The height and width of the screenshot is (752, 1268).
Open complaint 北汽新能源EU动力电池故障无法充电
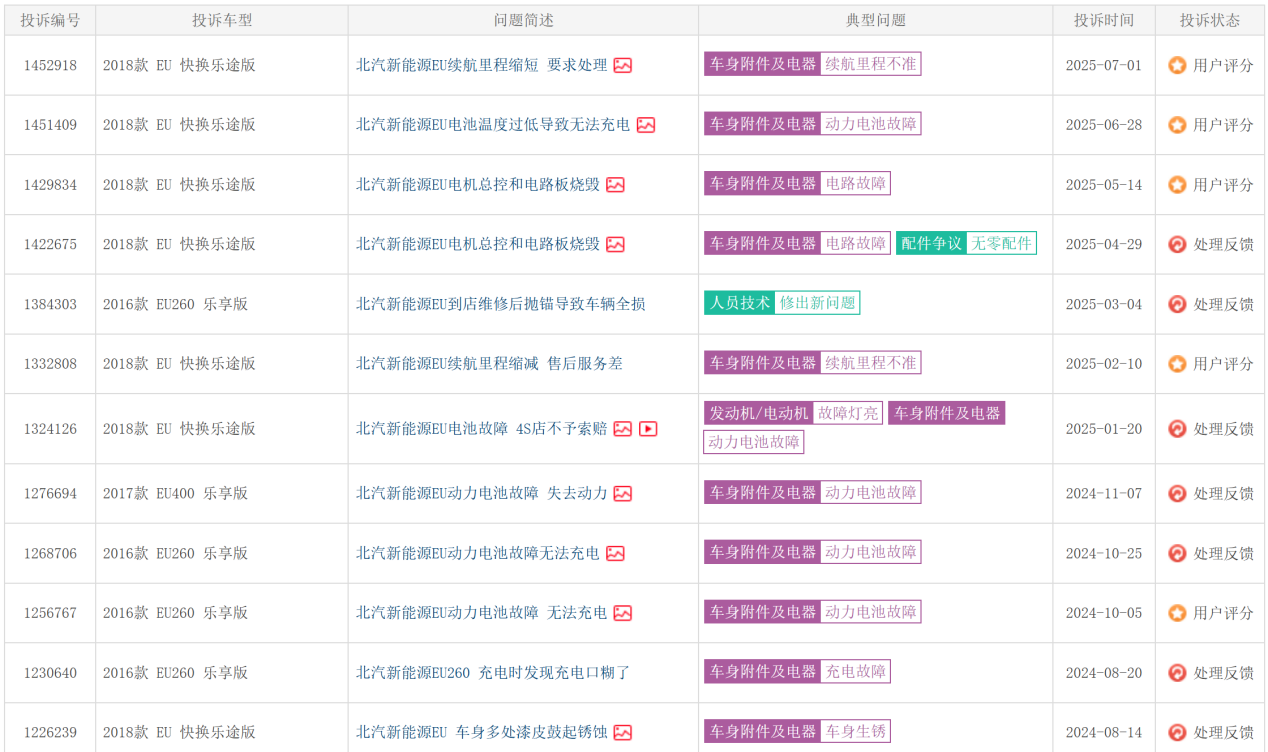(478, 553)
